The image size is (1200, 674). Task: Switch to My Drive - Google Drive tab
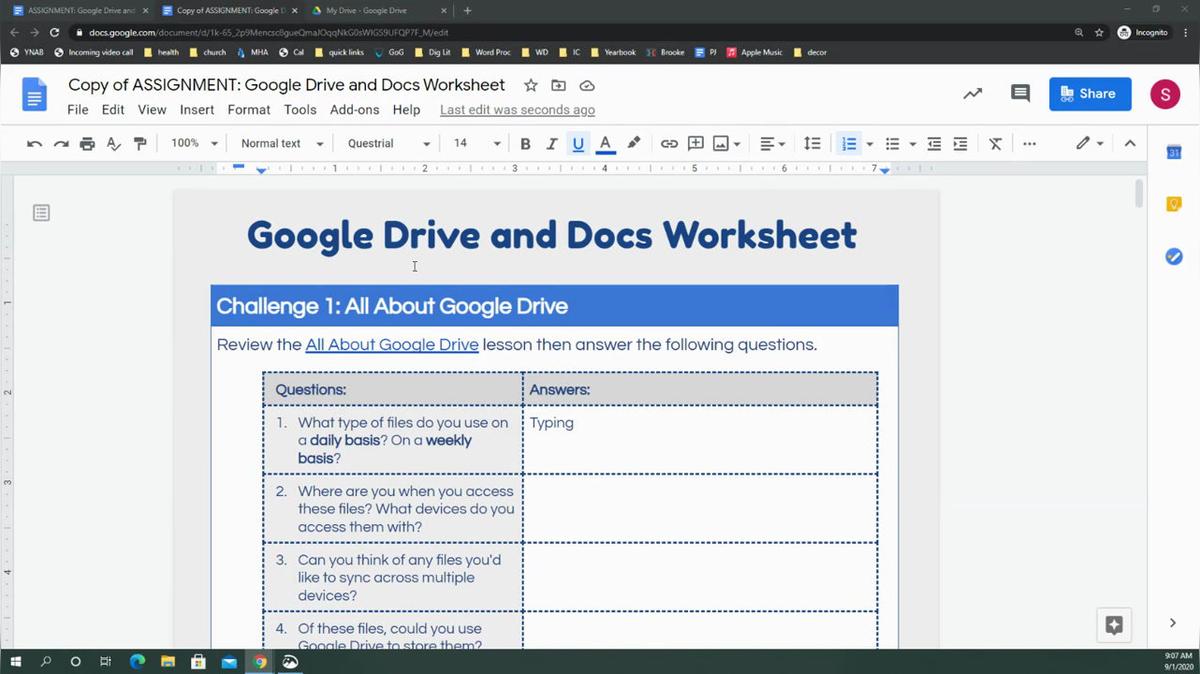(376, 10)
